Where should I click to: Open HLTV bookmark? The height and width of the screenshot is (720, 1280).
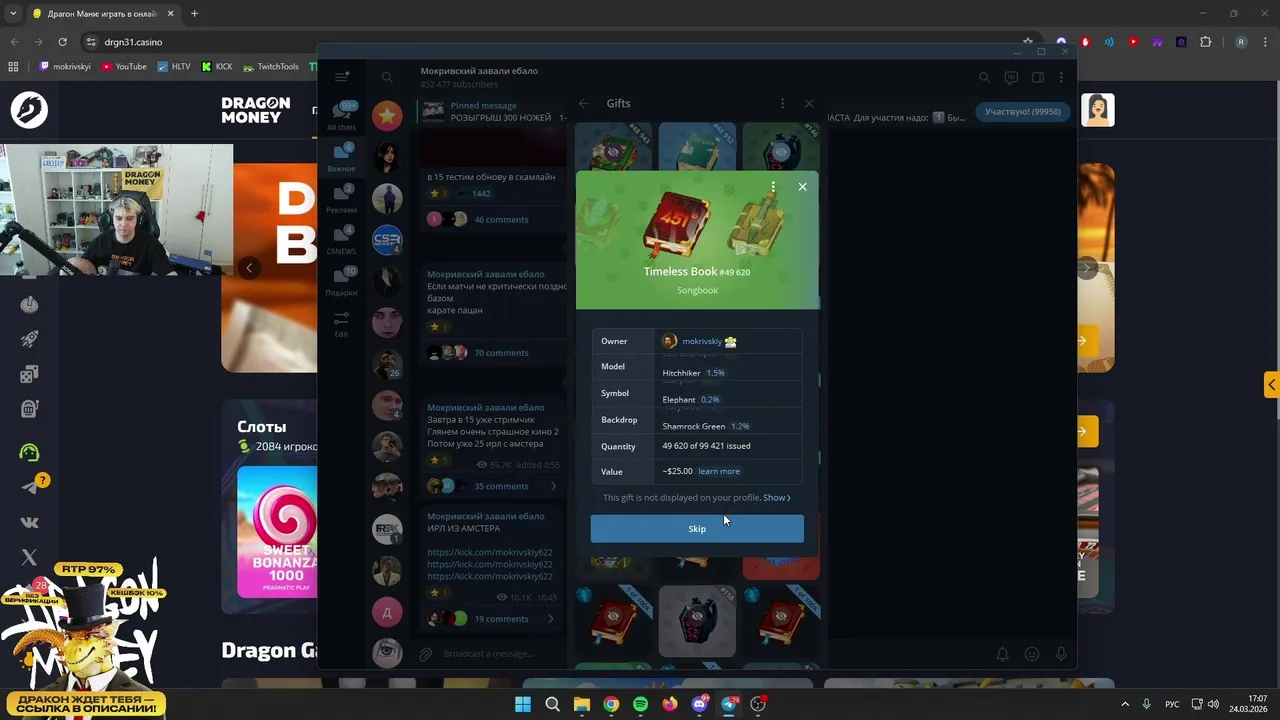pyautogui.click(x=174, y=67)
